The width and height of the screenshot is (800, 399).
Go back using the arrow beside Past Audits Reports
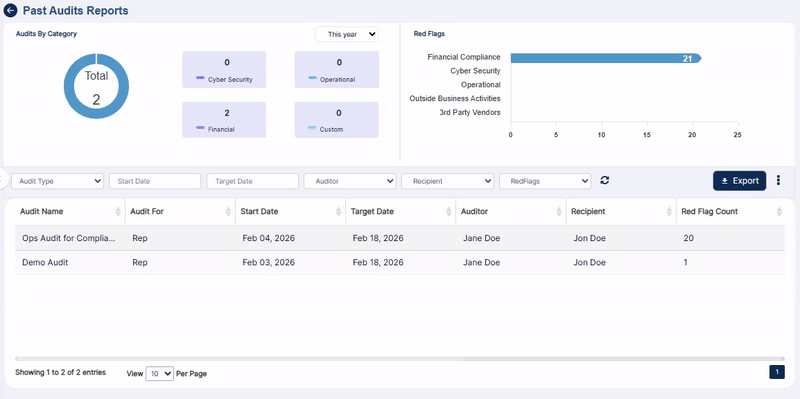10,10
